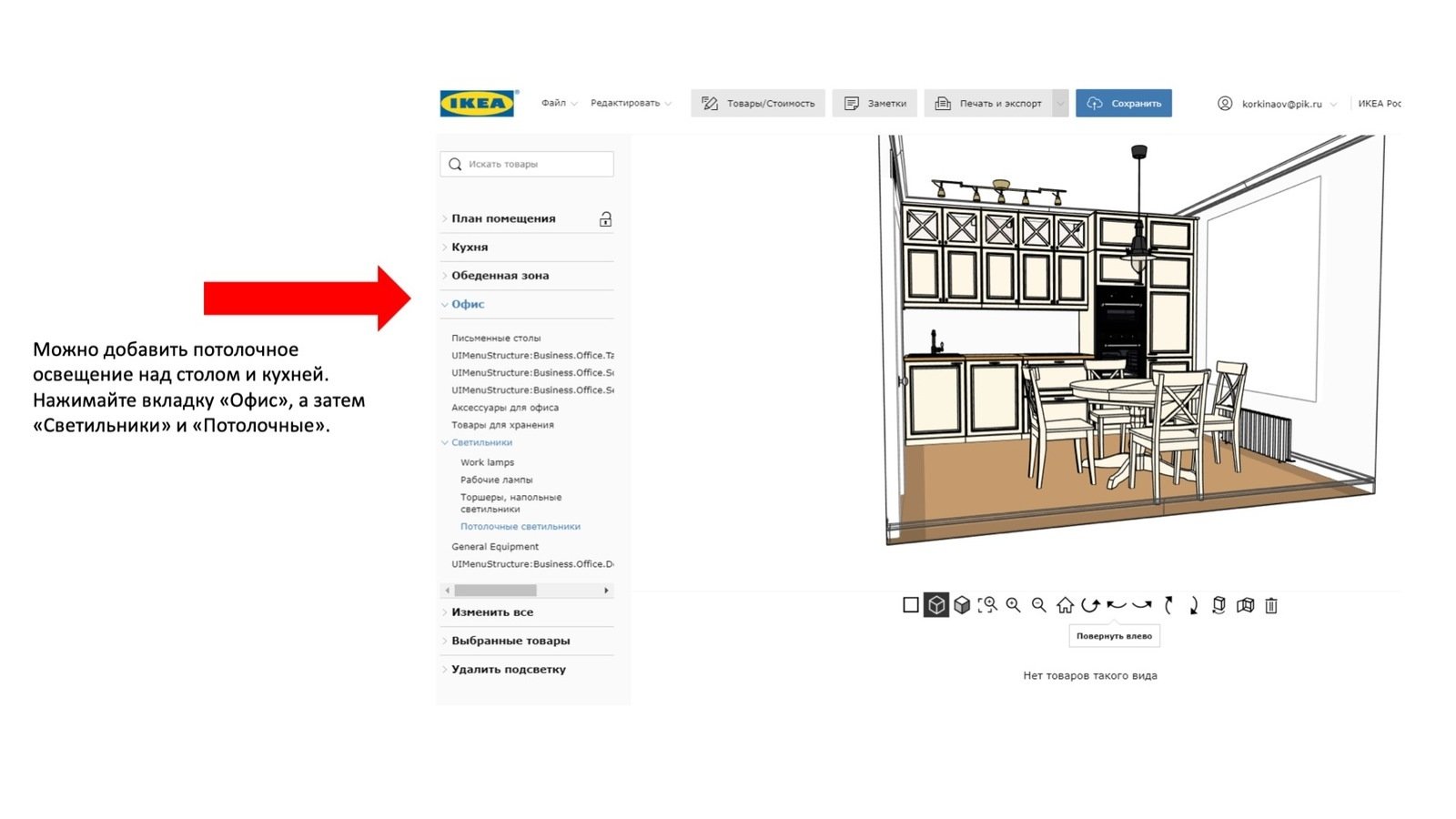Viewport: 1456px width, 819px height.
Task: Select Потолочные светильники link
Action: [x=520, y=527]
